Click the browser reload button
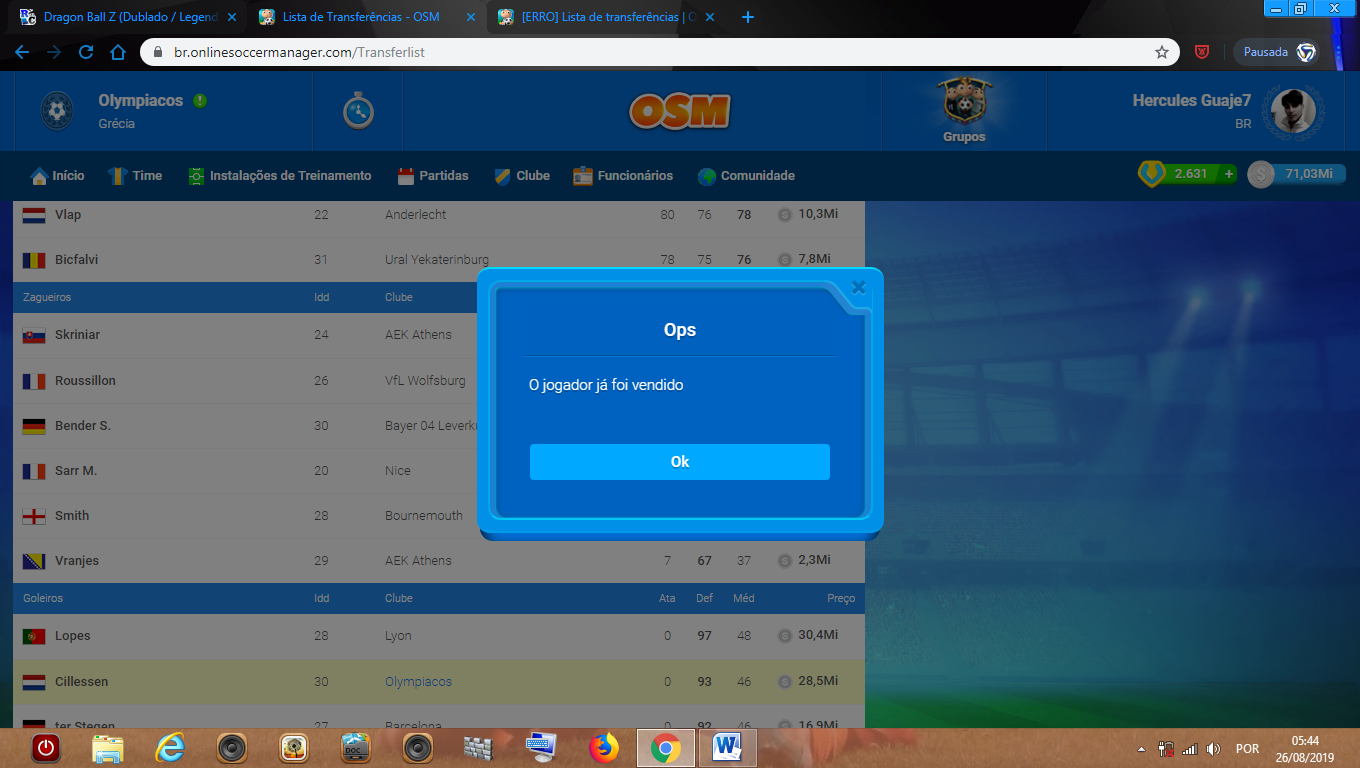This screenshot has width=1360, height=768. click(x=86, y=52)
